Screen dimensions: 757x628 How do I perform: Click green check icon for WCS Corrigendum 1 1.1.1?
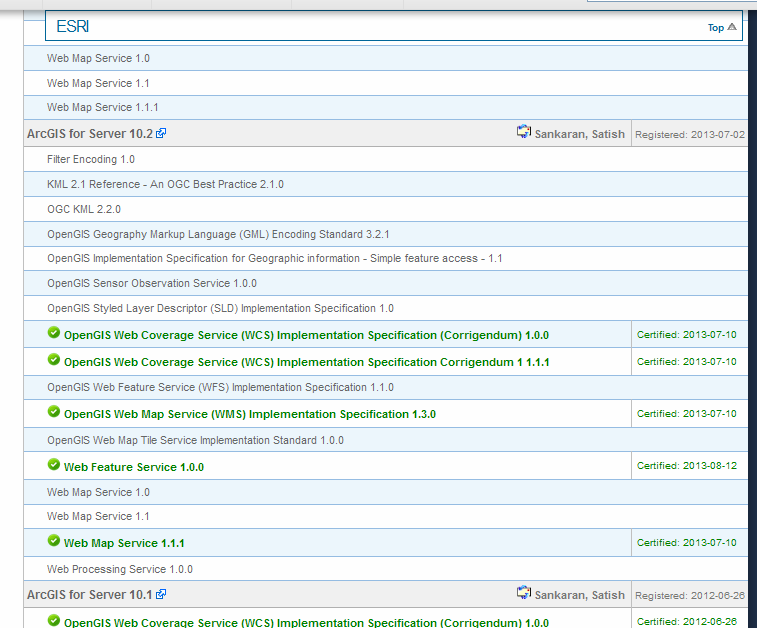(x=54, y=360)
